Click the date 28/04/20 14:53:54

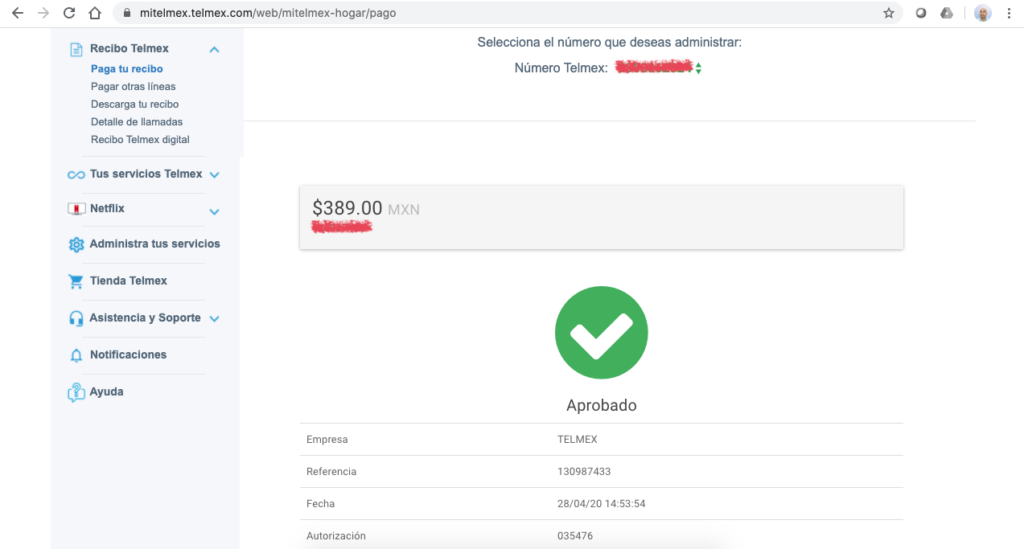click(601, 503)
